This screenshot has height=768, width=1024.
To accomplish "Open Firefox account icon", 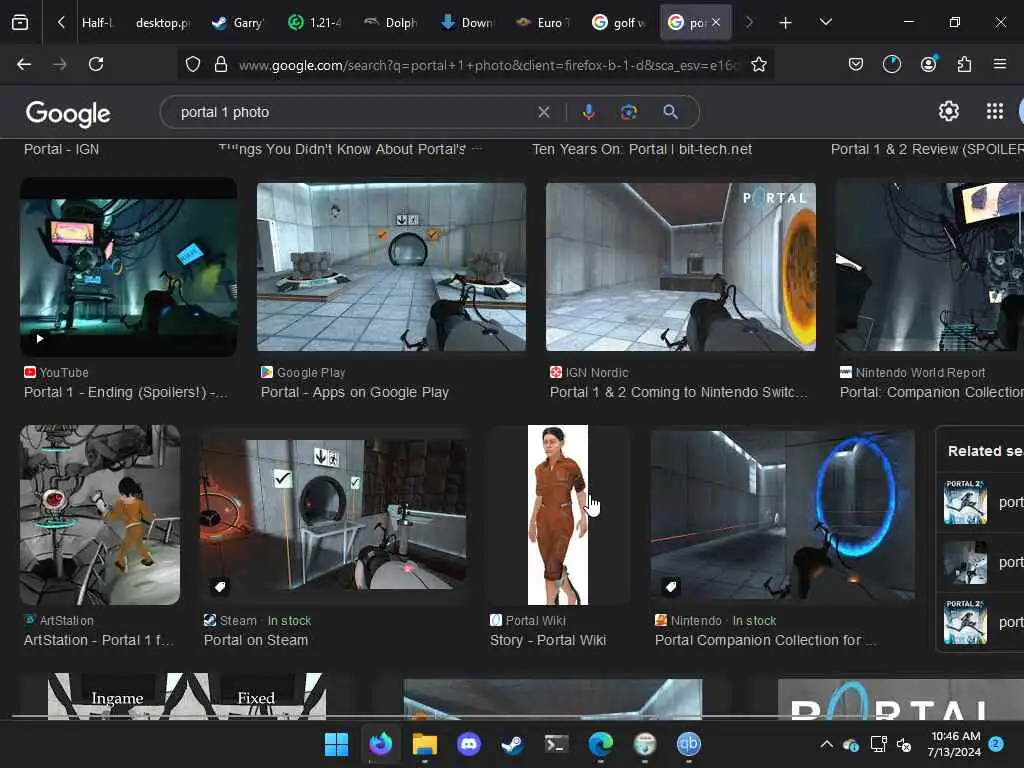I will click(929, 64).
